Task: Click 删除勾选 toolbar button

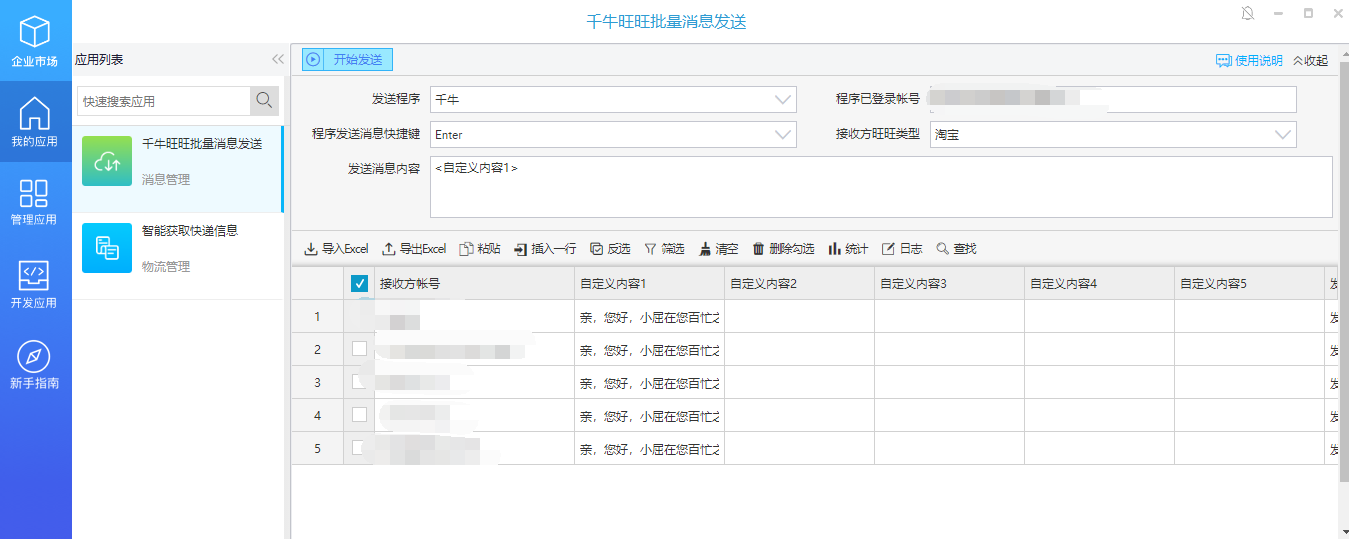Action: [x=783, y=249]
